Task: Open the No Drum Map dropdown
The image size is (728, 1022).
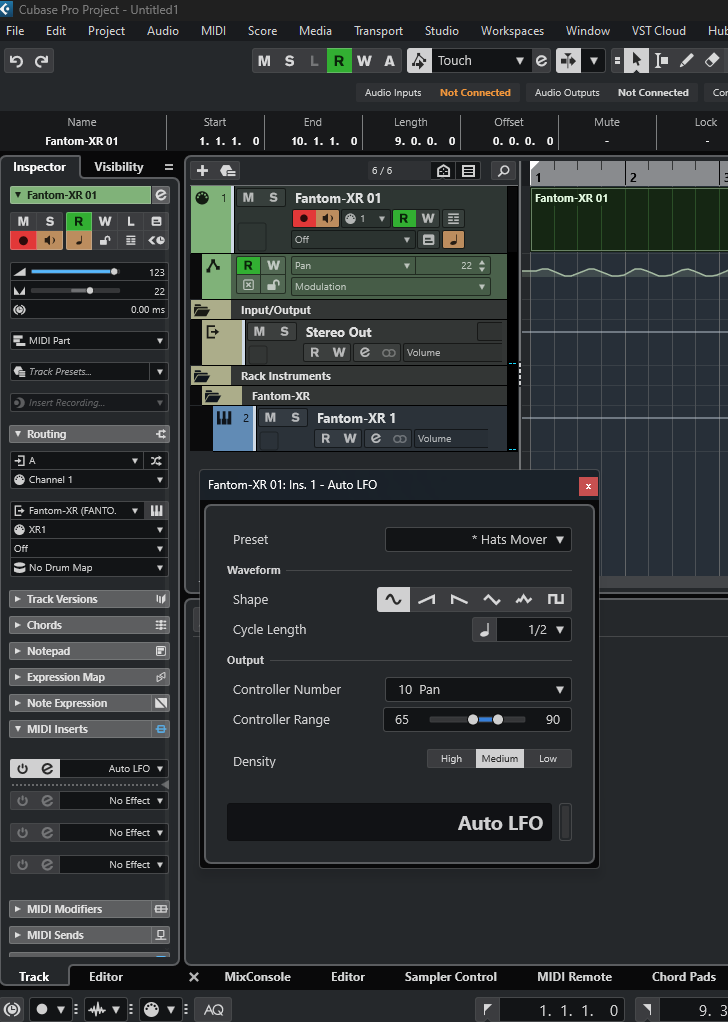Action: click(89, 568)
